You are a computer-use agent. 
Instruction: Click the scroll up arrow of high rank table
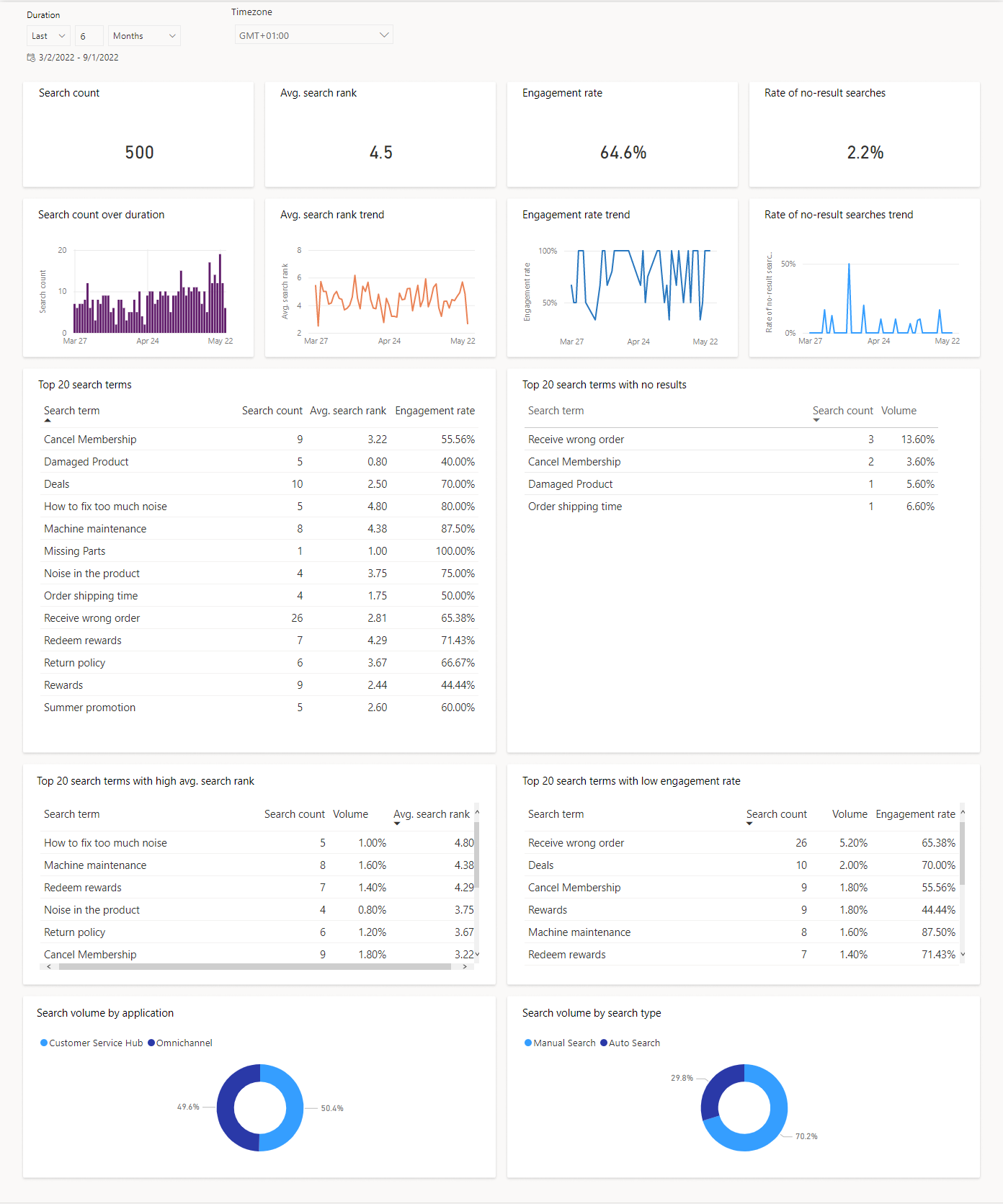click(x=477, y=812)
